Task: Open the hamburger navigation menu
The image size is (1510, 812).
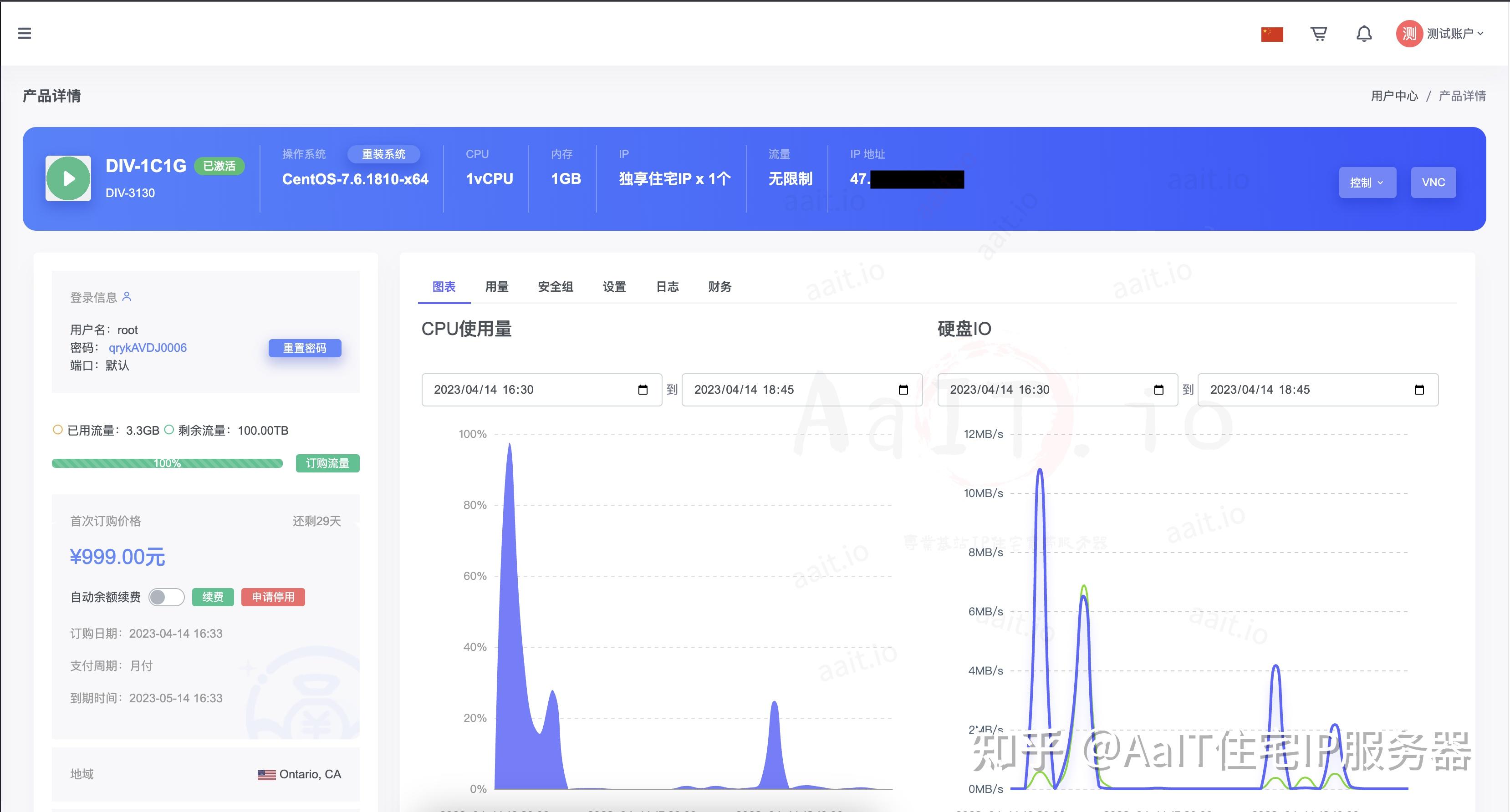Action: tap(25, 33)
